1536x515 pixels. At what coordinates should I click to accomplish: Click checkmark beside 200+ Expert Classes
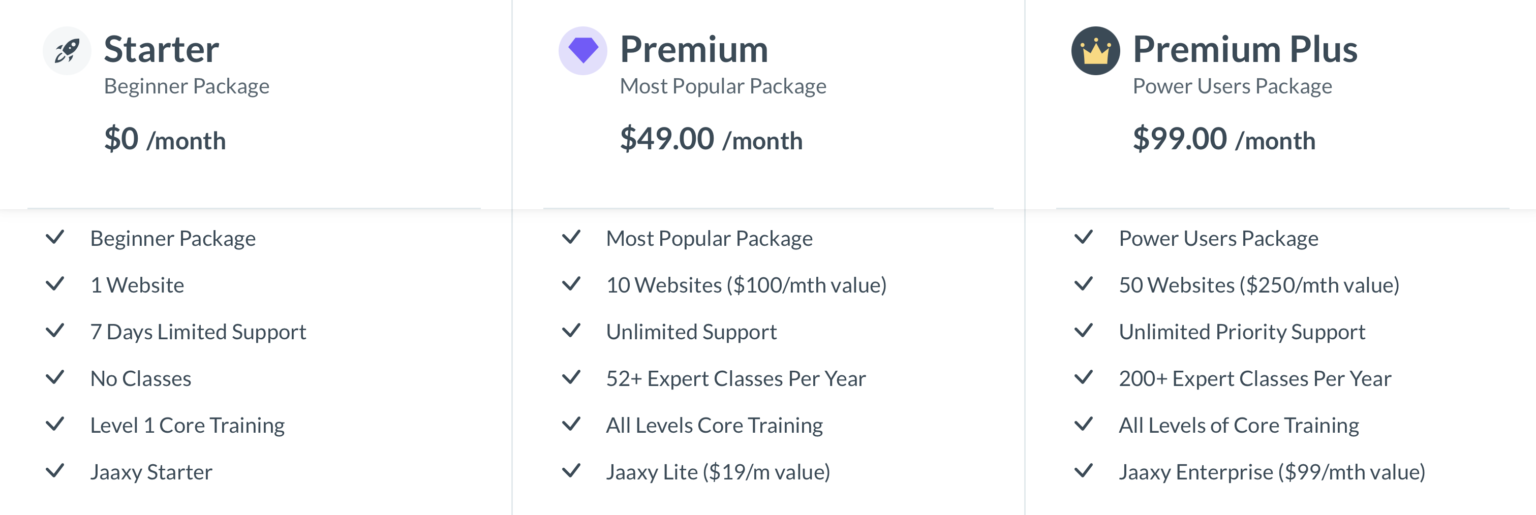[1083, 378]
